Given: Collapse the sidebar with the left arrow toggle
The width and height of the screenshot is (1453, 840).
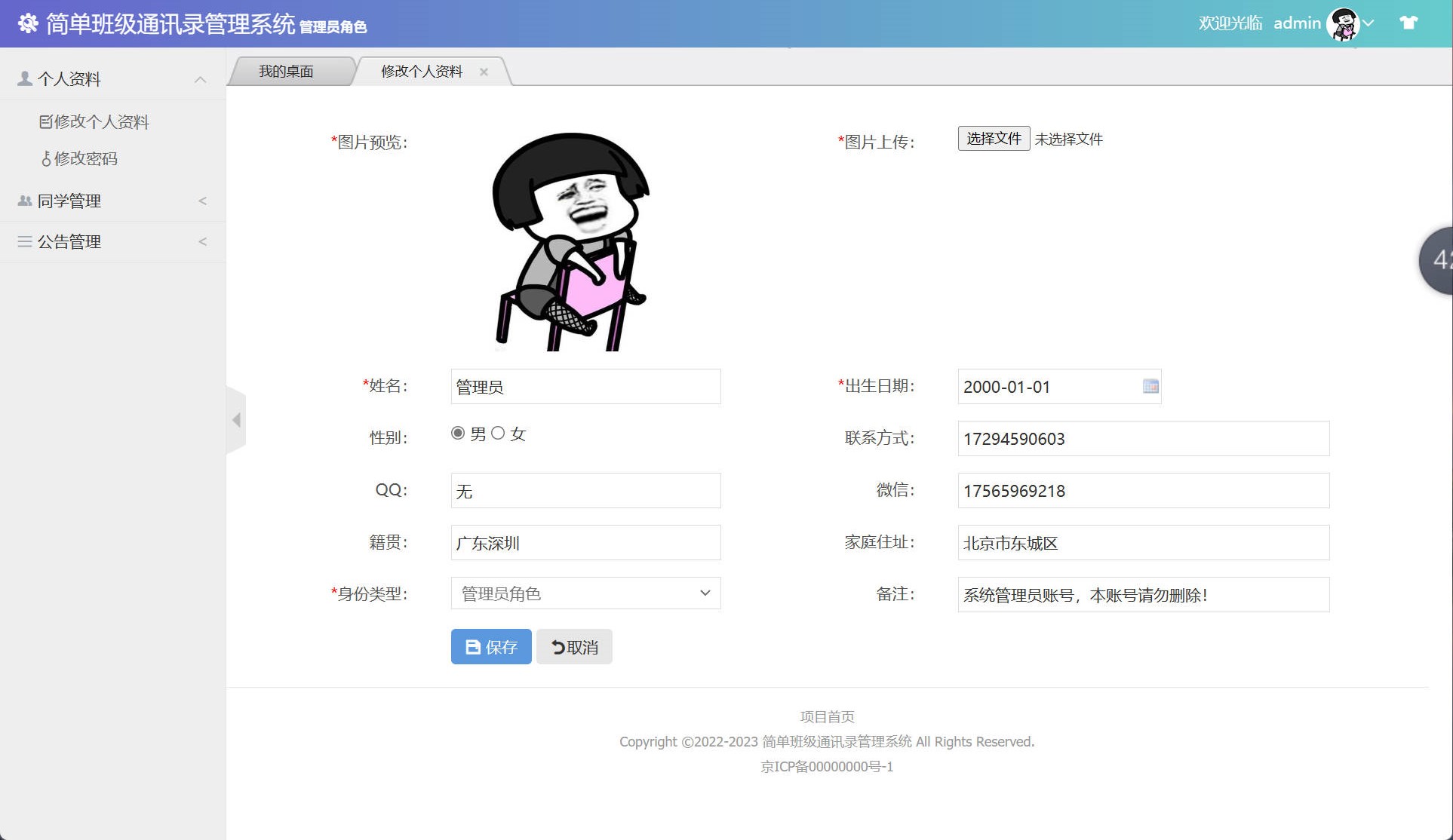Looking at the screenshot, I should coord(236,420).
